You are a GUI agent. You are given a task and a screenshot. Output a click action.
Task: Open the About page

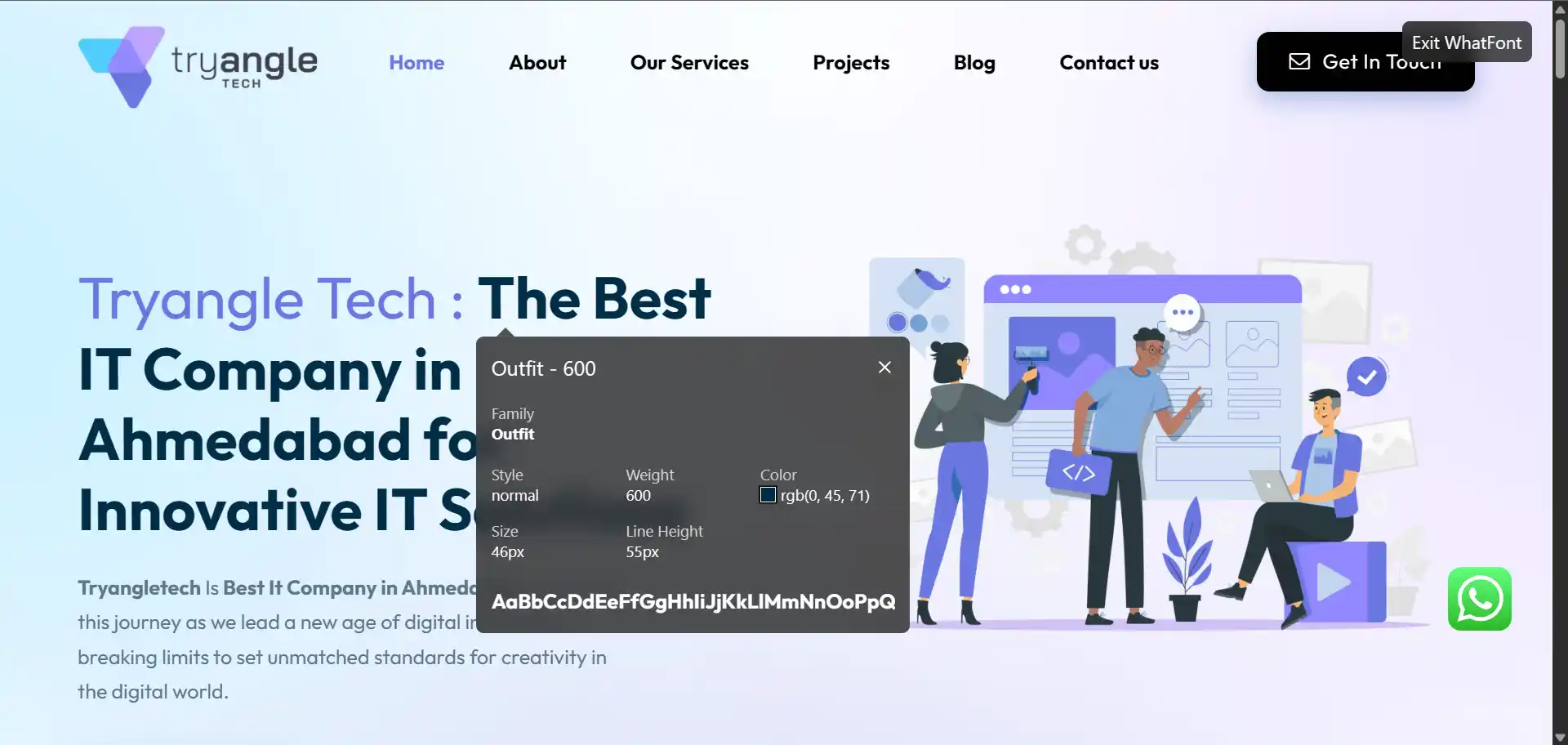(x=537, y=63)
